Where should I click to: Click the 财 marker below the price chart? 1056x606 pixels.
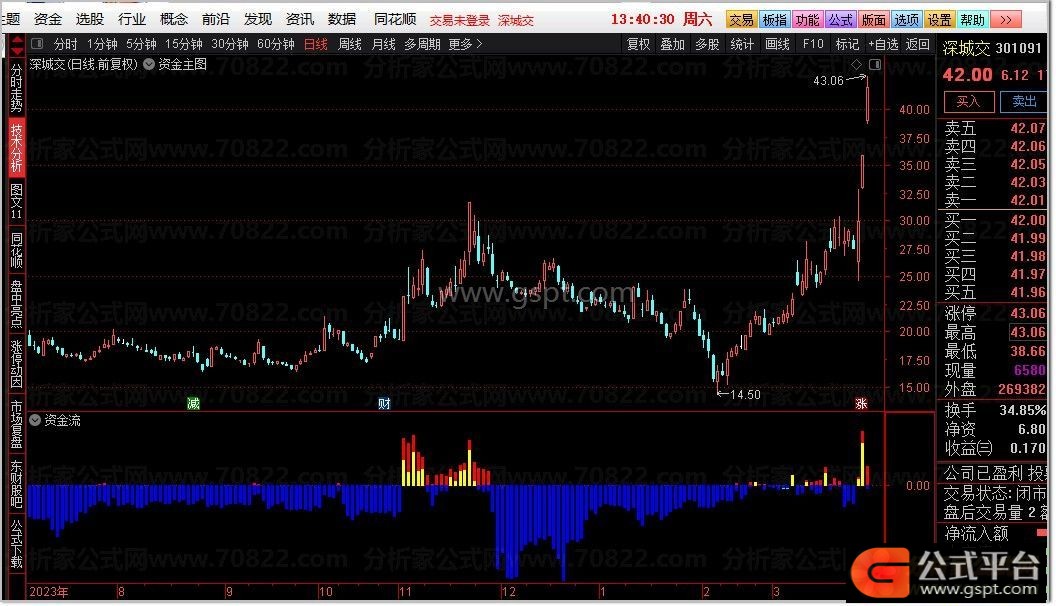point(384,403)
